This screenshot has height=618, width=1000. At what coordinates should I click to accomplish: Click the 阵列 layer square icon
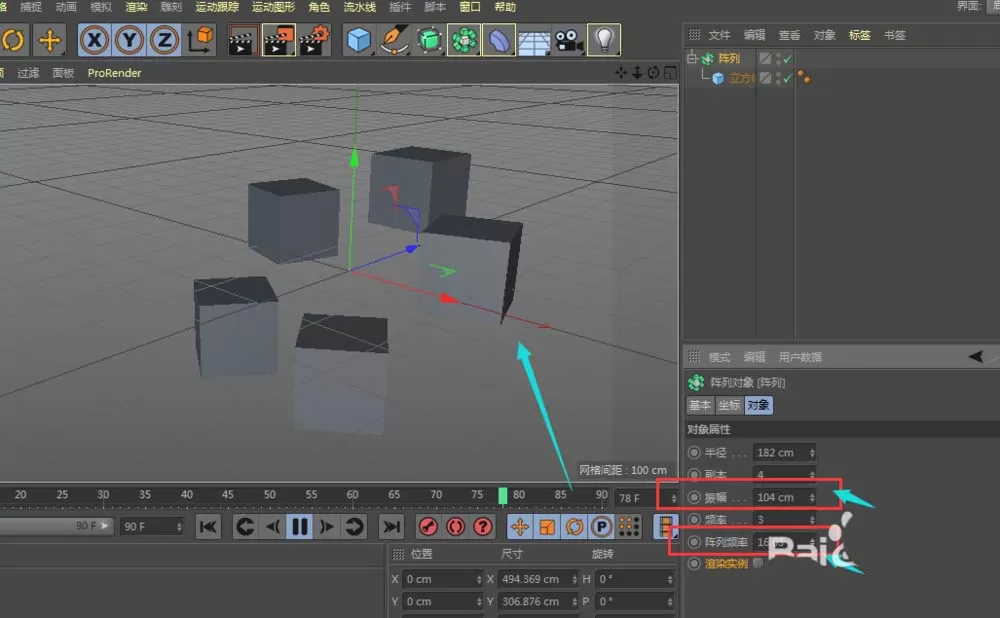click(765, 59)
